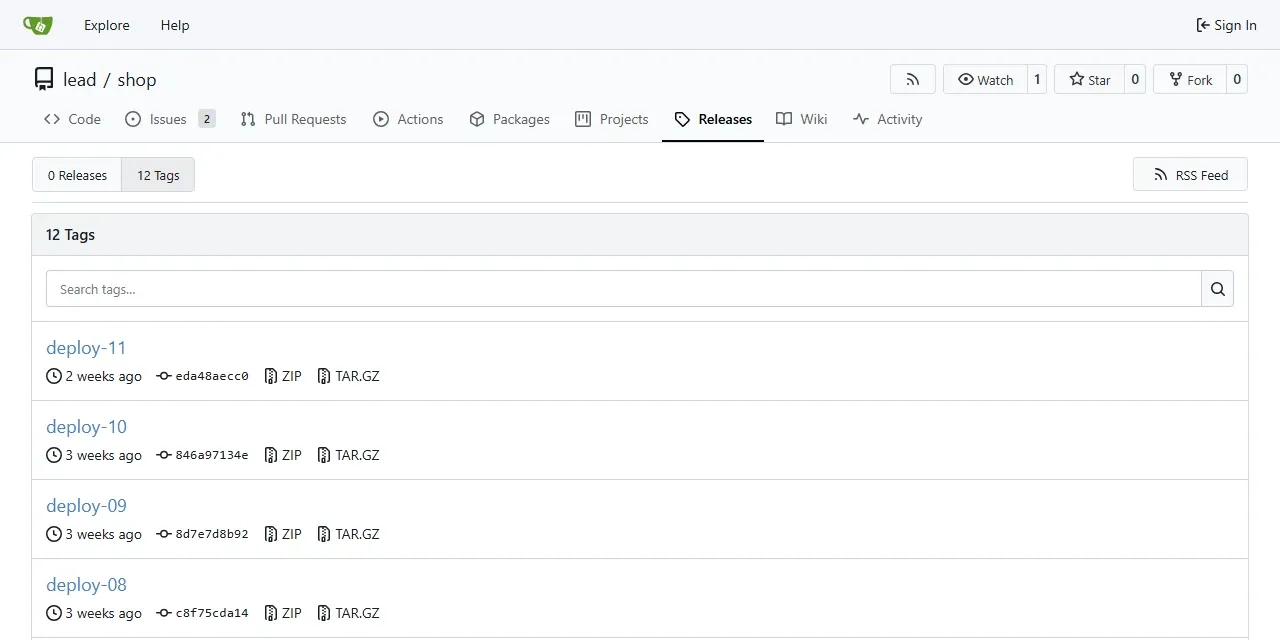Star the shop repository

pyautogui.click(x=1089, y=79)
